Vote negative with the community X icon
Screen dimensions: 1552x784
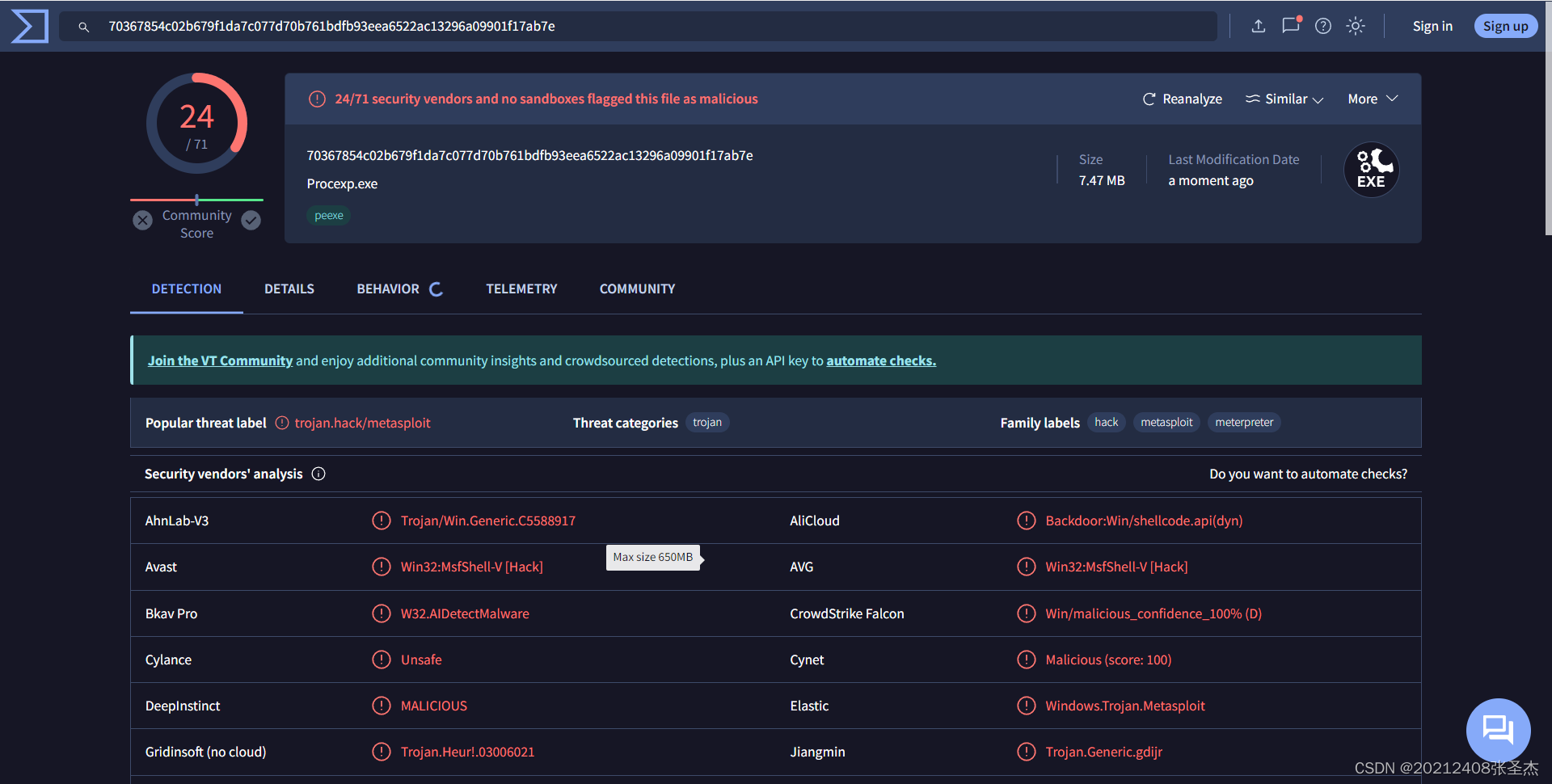click(143, 220)
